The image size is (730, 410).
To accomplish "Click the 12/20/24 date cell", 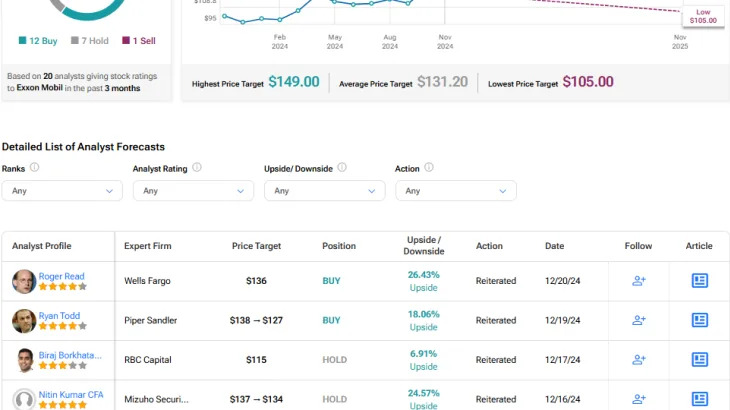I will pos(562,281).
